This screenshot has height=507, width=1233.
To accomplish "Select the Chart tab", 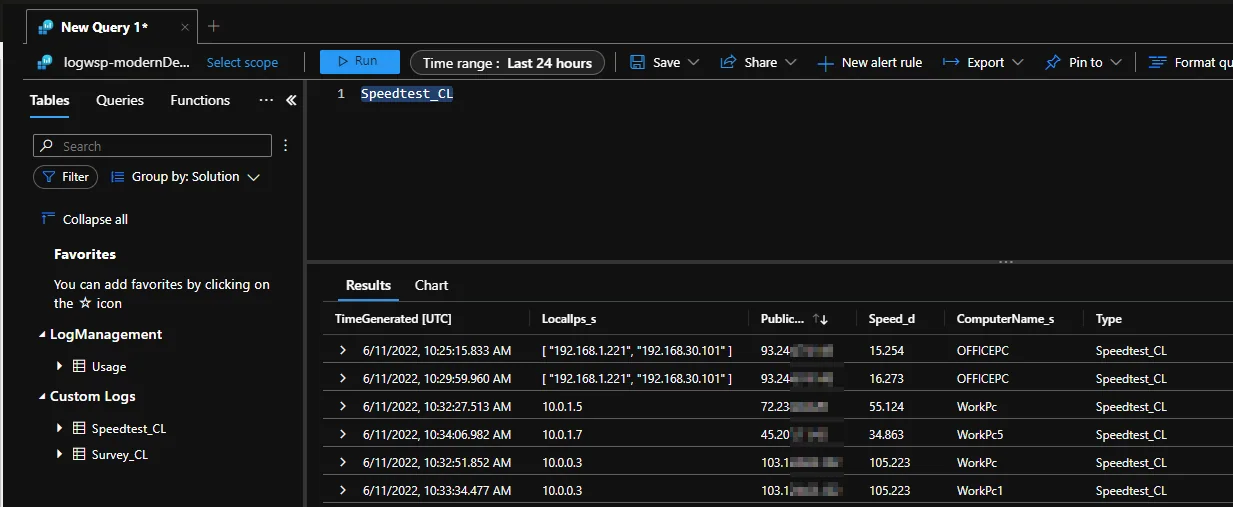I will pyautogui.click(x=431, y=285).
